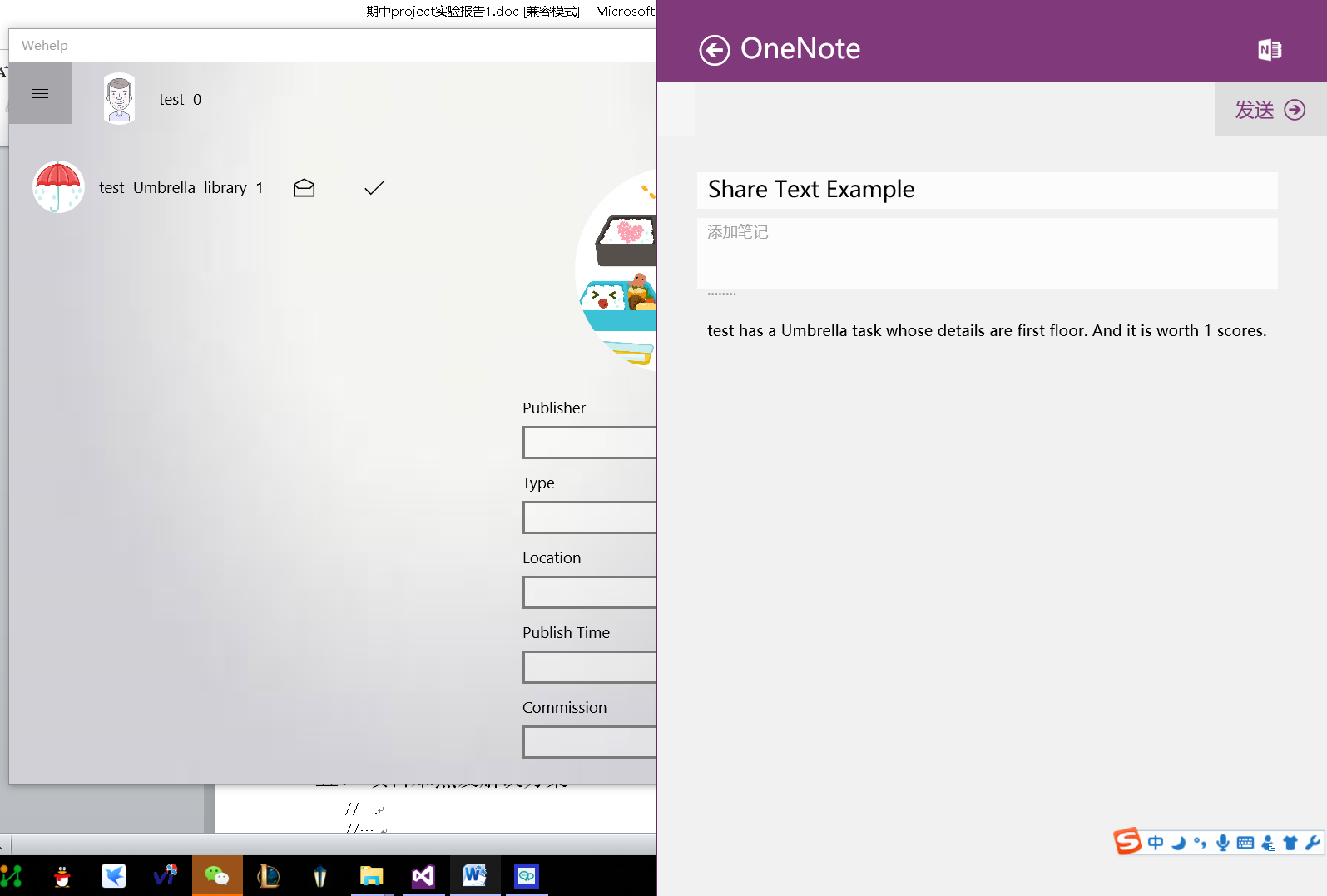Screen dimensions: 1327x896
Task: Click the Sogou input method logo
Action: pos(1128,842)
